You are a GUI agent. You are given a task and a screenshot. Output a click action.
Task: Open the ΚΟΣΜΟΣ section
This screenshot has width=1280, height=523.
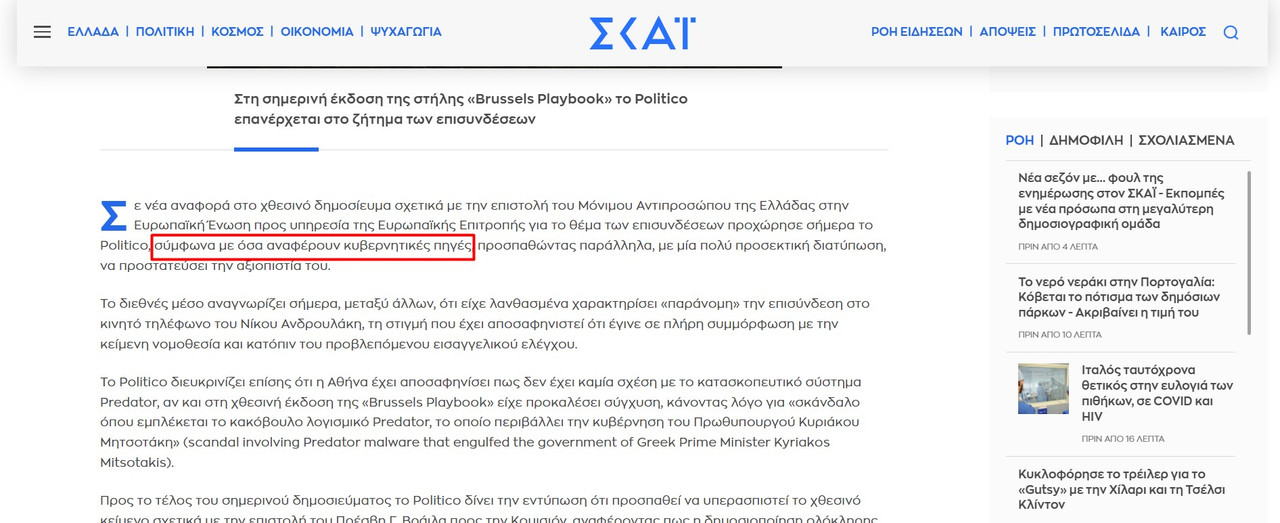coord(237,32)
